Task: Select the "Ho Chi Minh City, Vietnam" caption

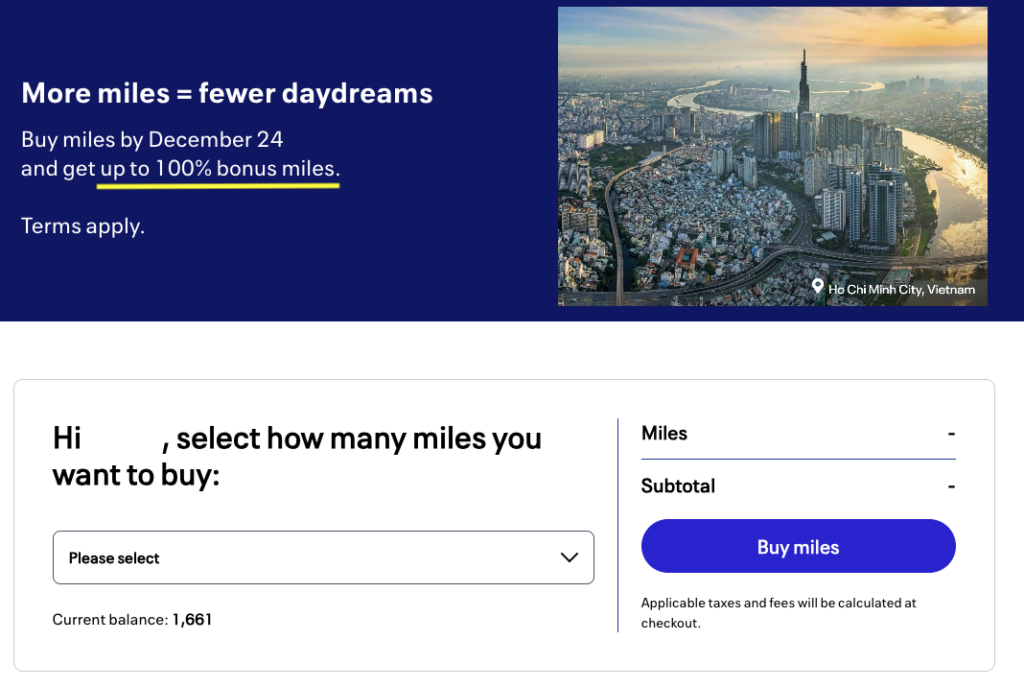Action: pos(901,290)
